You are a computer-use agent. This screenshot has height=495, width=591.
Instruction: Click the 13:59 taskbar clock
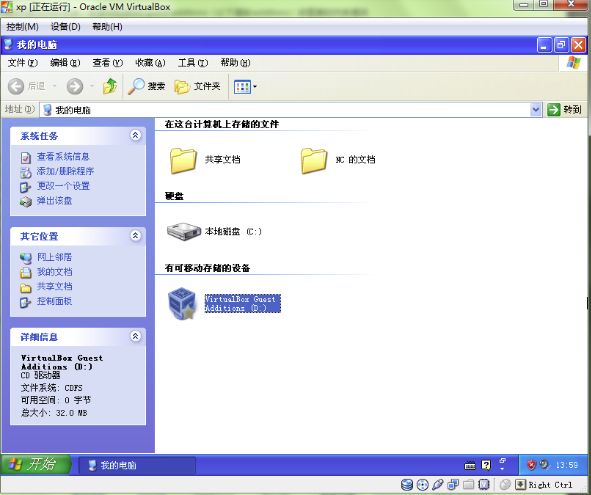coord(567,465)
